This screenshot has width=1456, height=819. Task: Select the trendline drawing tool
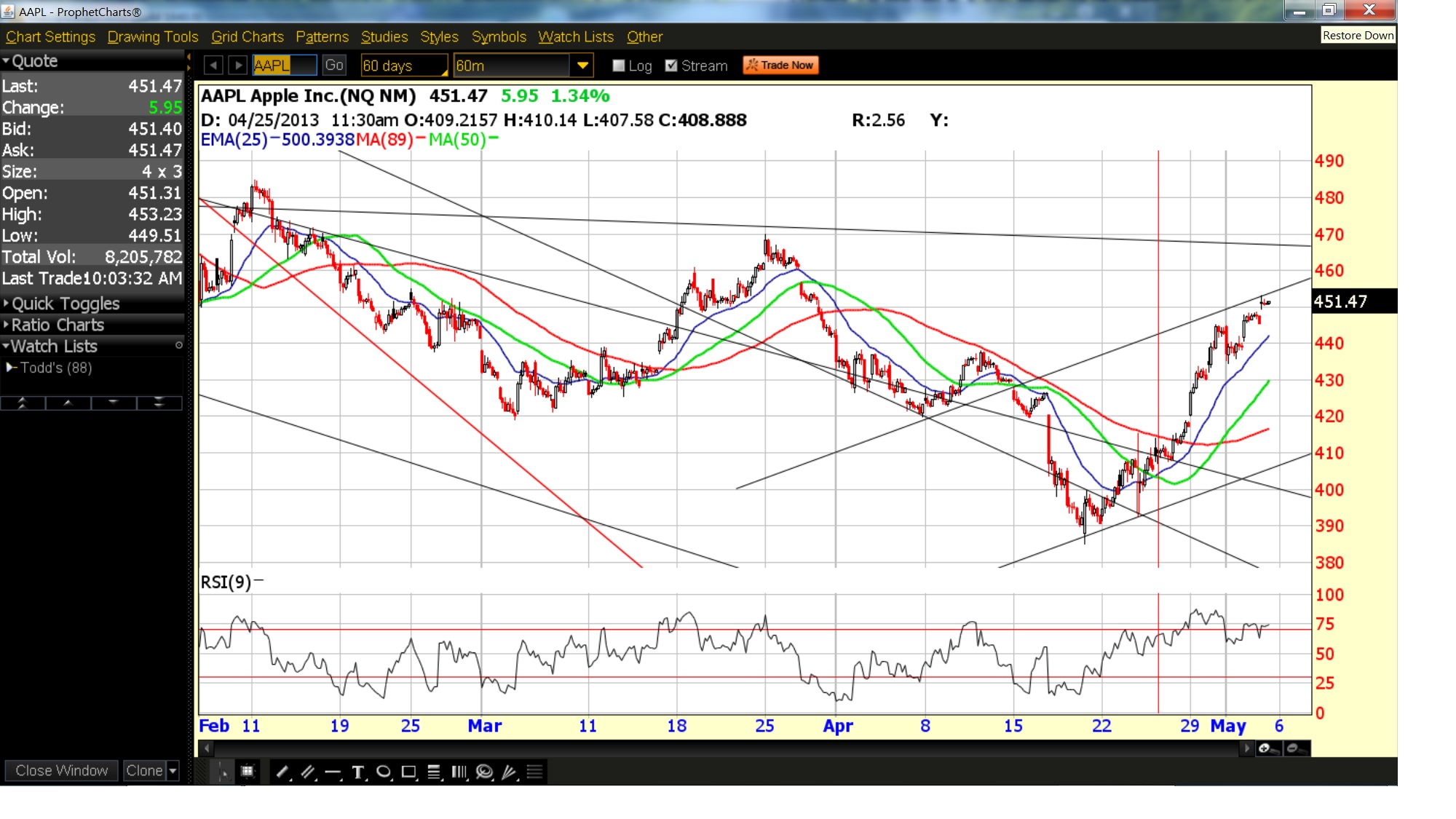pos(282,772)
